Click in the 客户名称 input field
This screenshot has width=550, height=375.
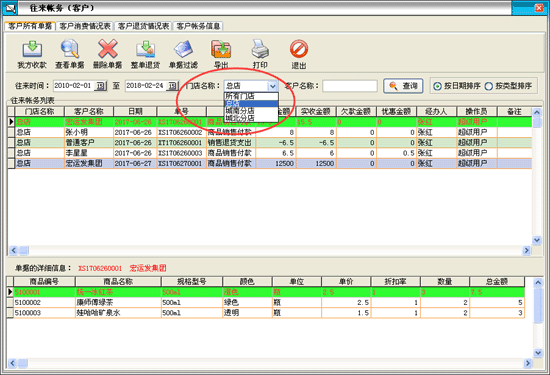[x=350, y=86]
